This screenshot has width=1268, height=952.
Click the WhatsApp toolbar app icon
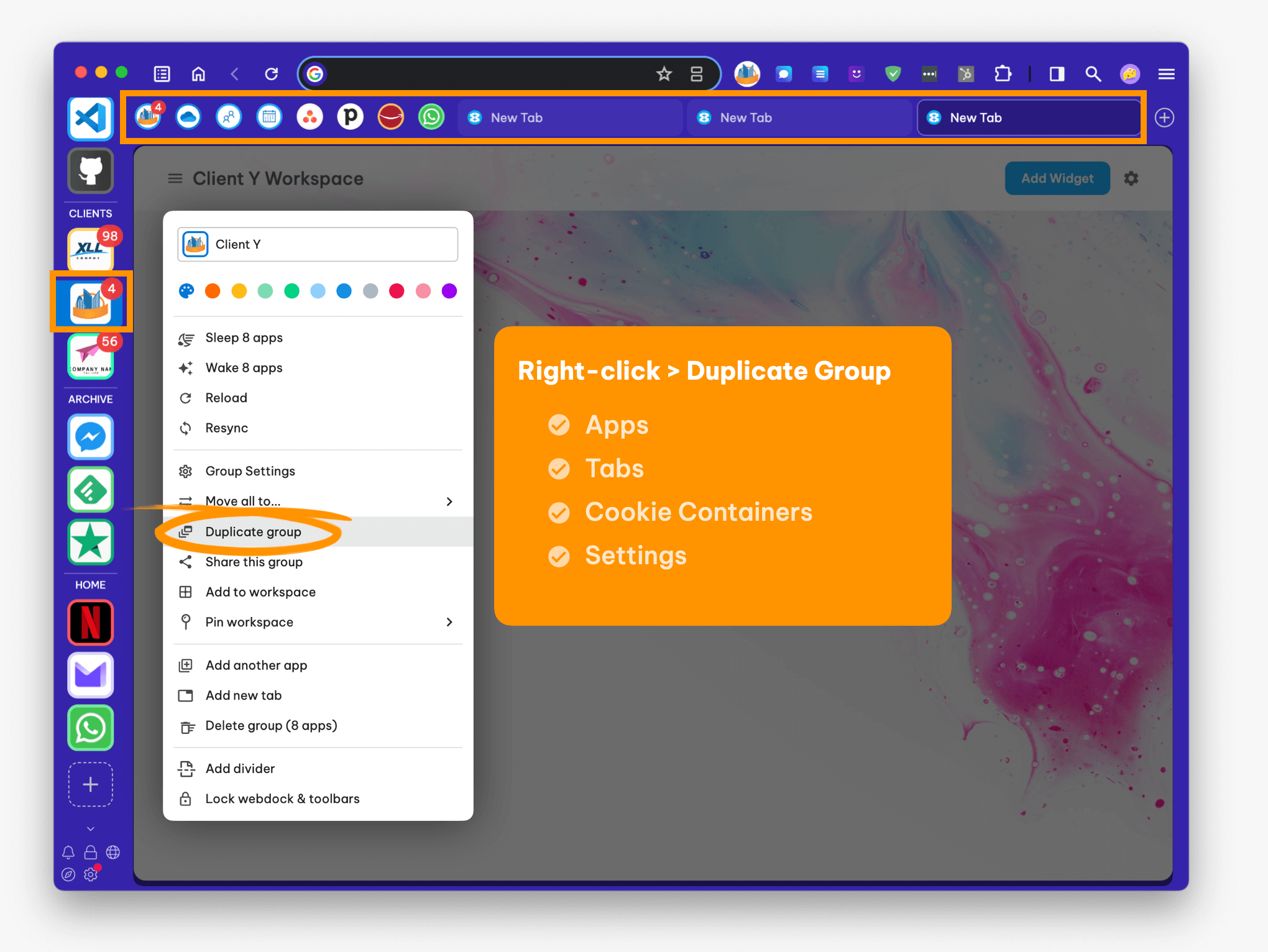coord(431,117)
